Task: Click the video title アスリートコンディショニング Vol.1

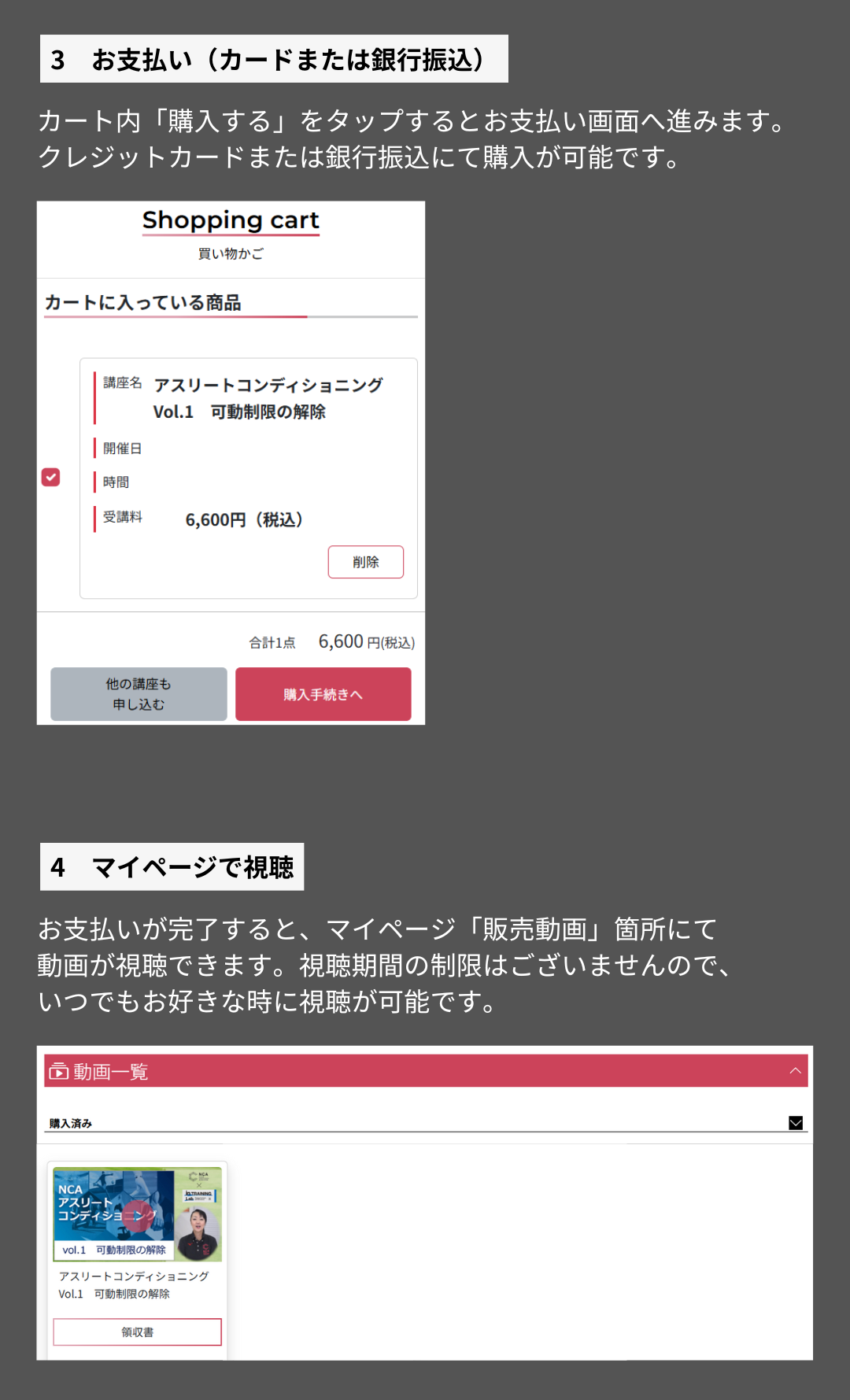Action: pos(133,1284)
